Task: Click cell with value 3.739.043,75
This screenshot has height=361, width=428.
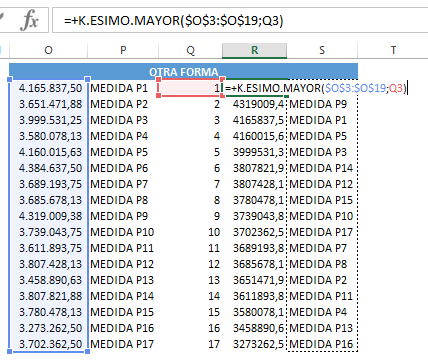Action: 50,232
